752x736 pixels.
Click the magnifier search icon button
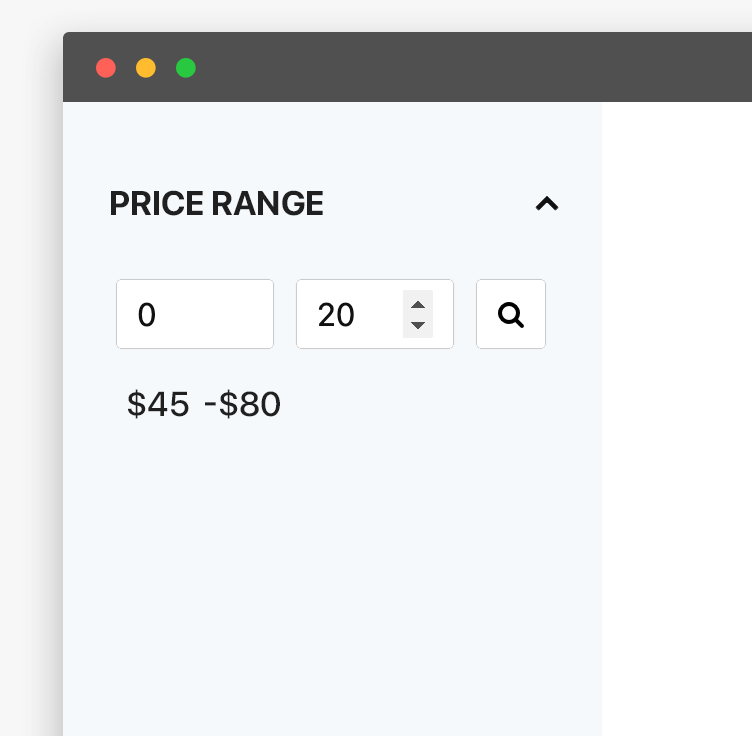pyautogui.click(x=511, y=314)
